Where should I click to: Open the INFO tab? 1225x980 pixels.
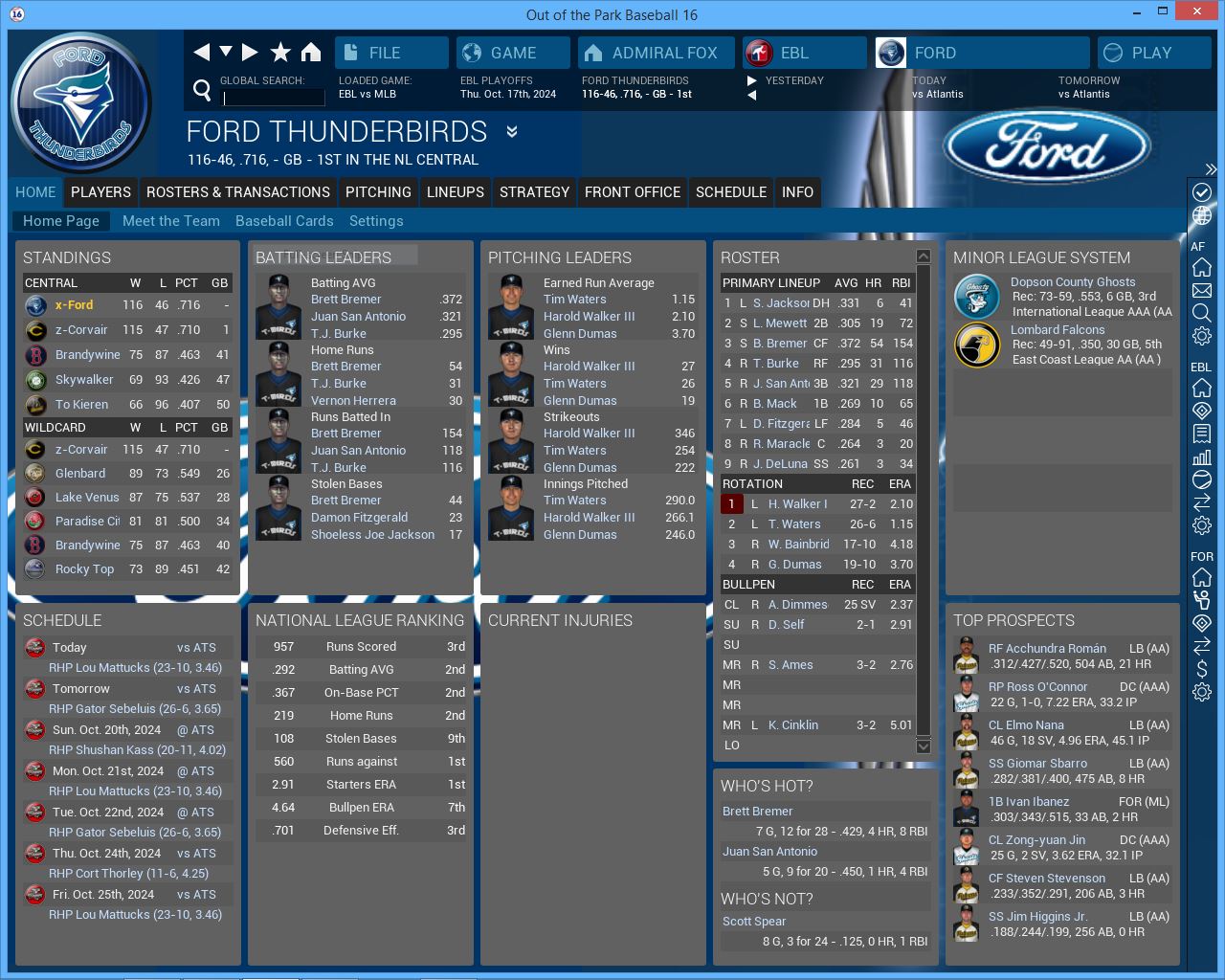tap(797, 192)
